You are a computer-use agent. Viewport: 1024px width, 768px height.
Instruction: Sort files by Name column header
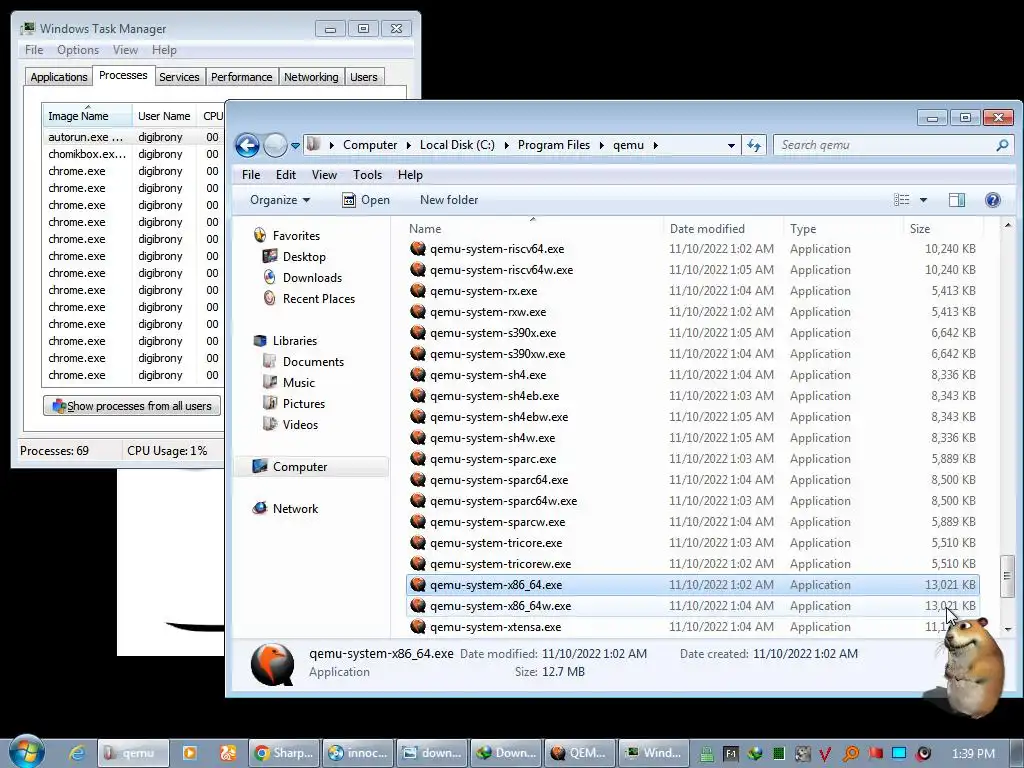click(532, 229)
